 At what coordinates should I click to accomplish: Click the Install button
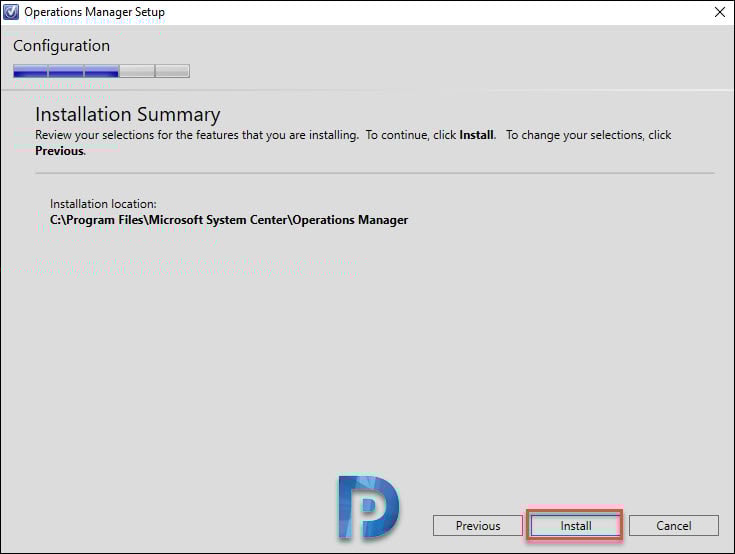tap(575, 525)
